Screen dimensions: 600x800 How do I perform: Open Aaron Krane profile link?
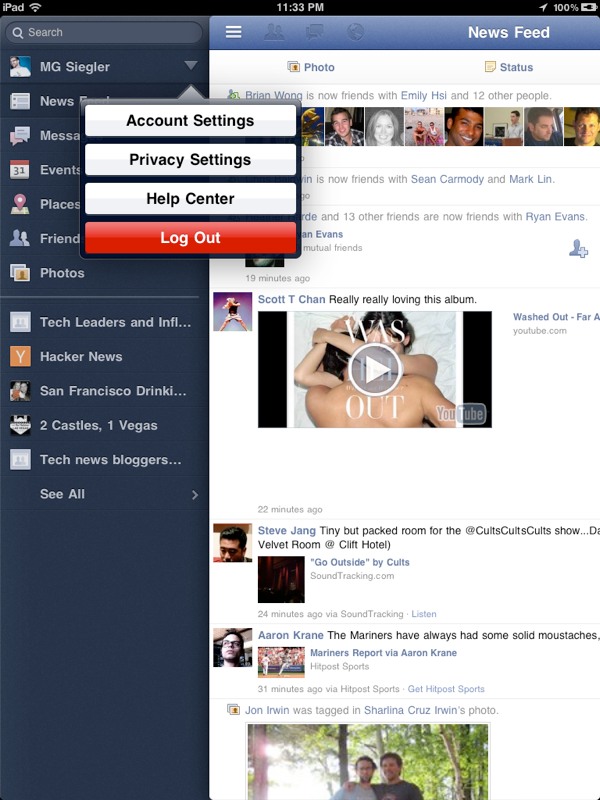click(290, 635)
